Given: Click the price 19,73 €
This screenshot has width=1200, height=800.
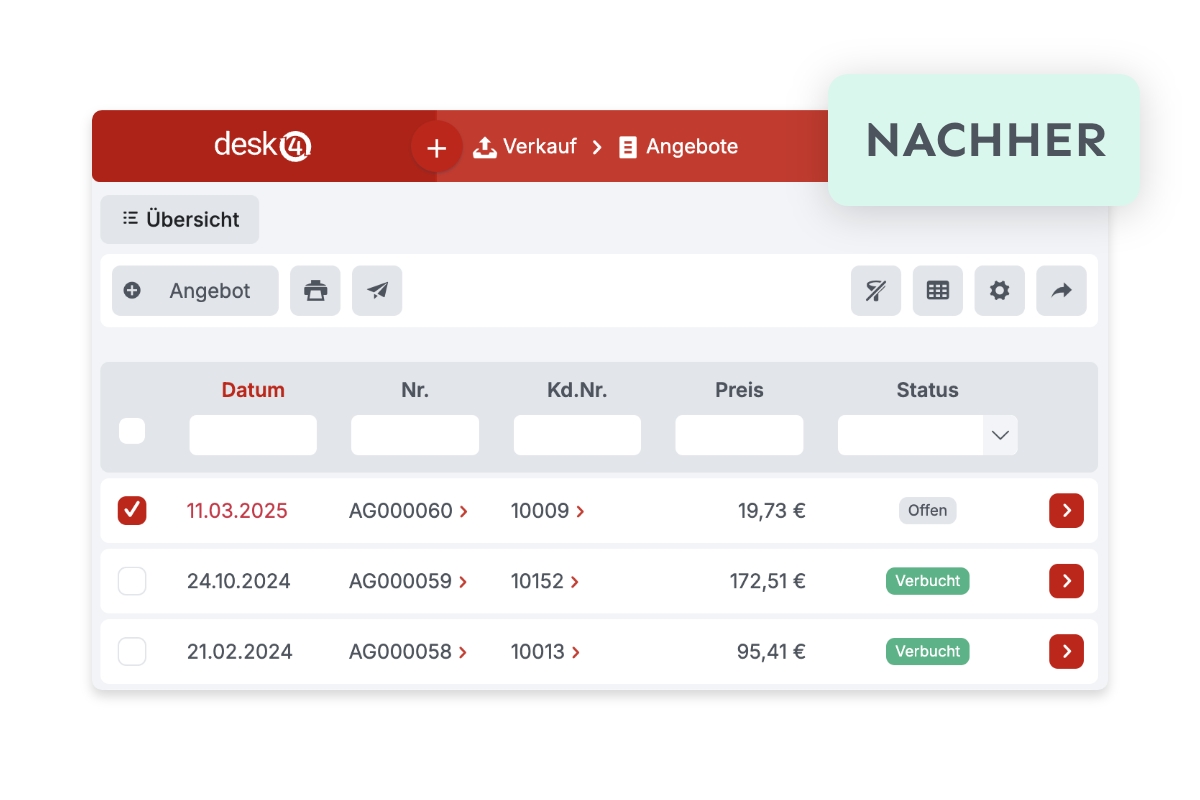Looking at the screenshot, I should (x=772, y=511).
